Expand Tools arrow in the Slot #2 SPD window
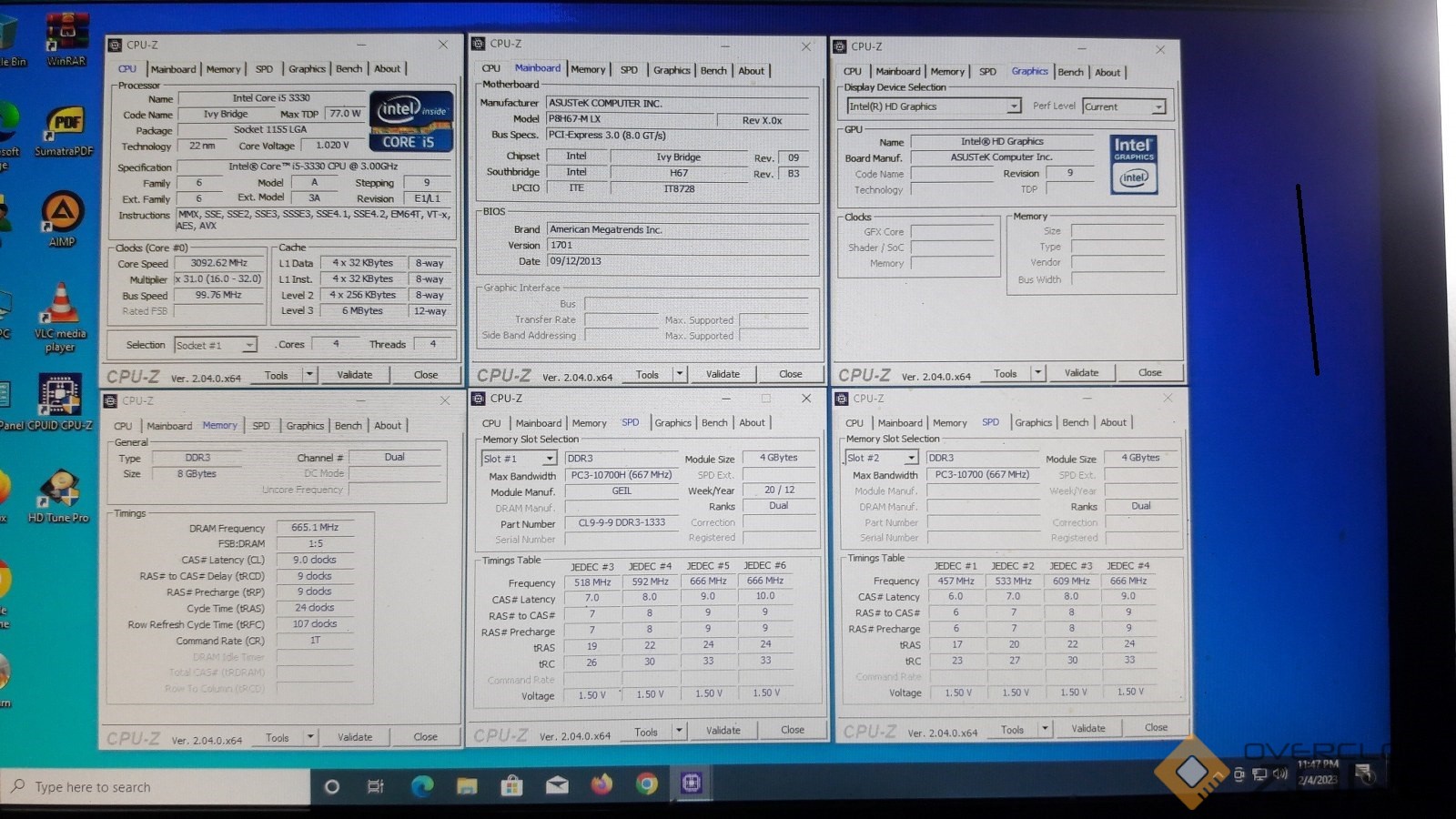The image size is (1456, 819). (x=1046, y=729)
